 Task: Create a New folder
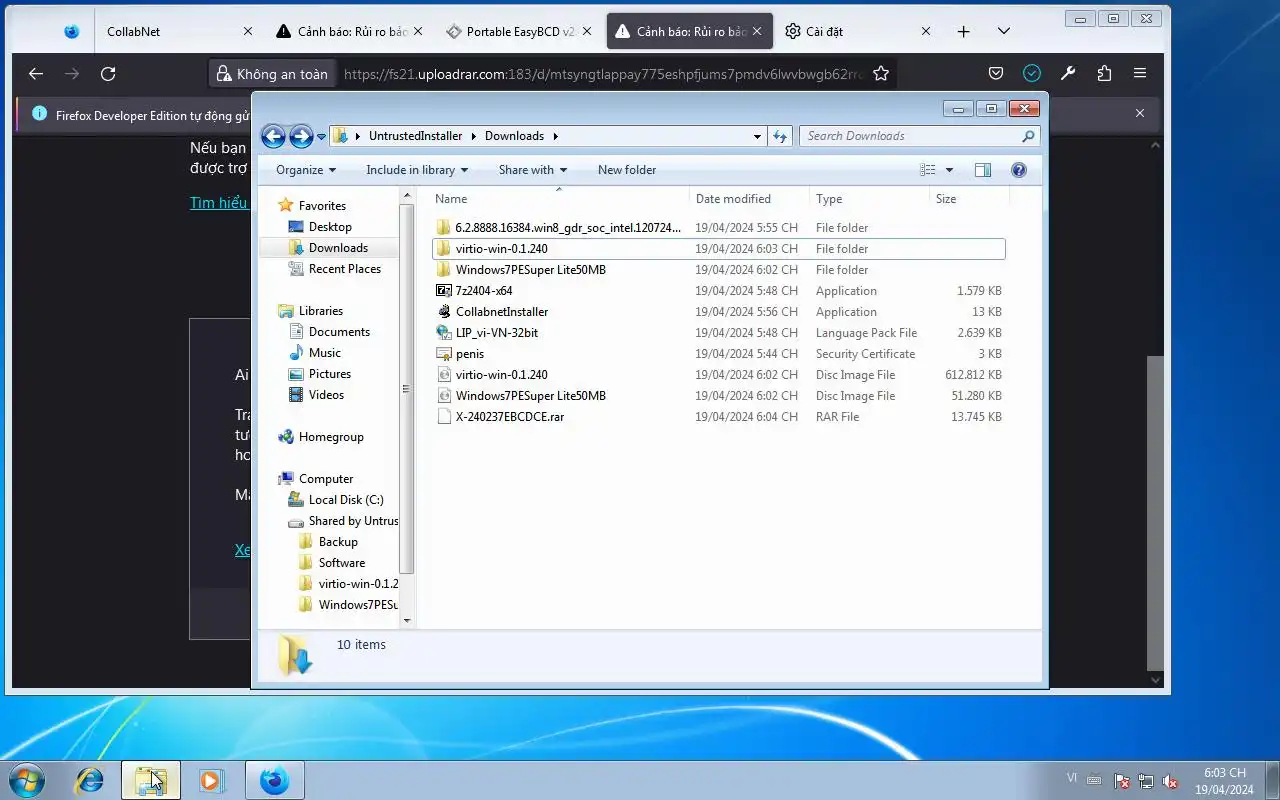[627, 170]
